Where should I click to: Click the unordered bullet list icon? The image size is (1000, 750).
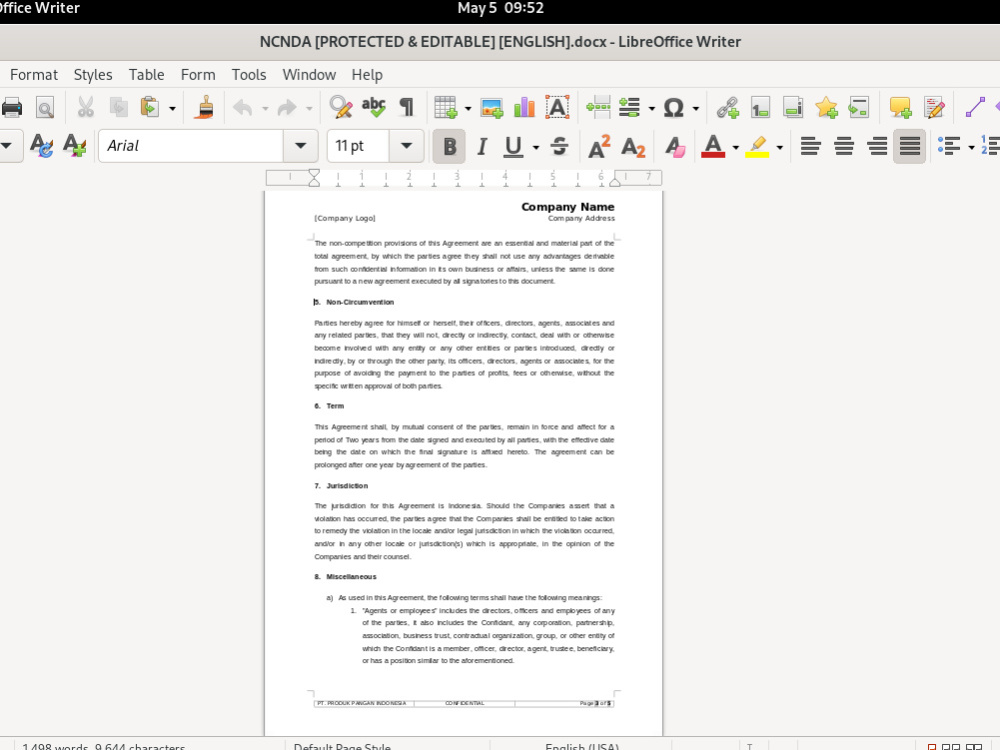click(x=949, y=147)
